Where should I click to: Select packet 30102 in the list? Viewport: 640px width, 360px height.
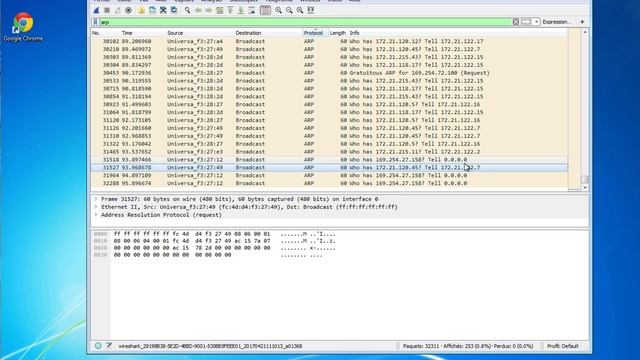(x=329, y=41)
